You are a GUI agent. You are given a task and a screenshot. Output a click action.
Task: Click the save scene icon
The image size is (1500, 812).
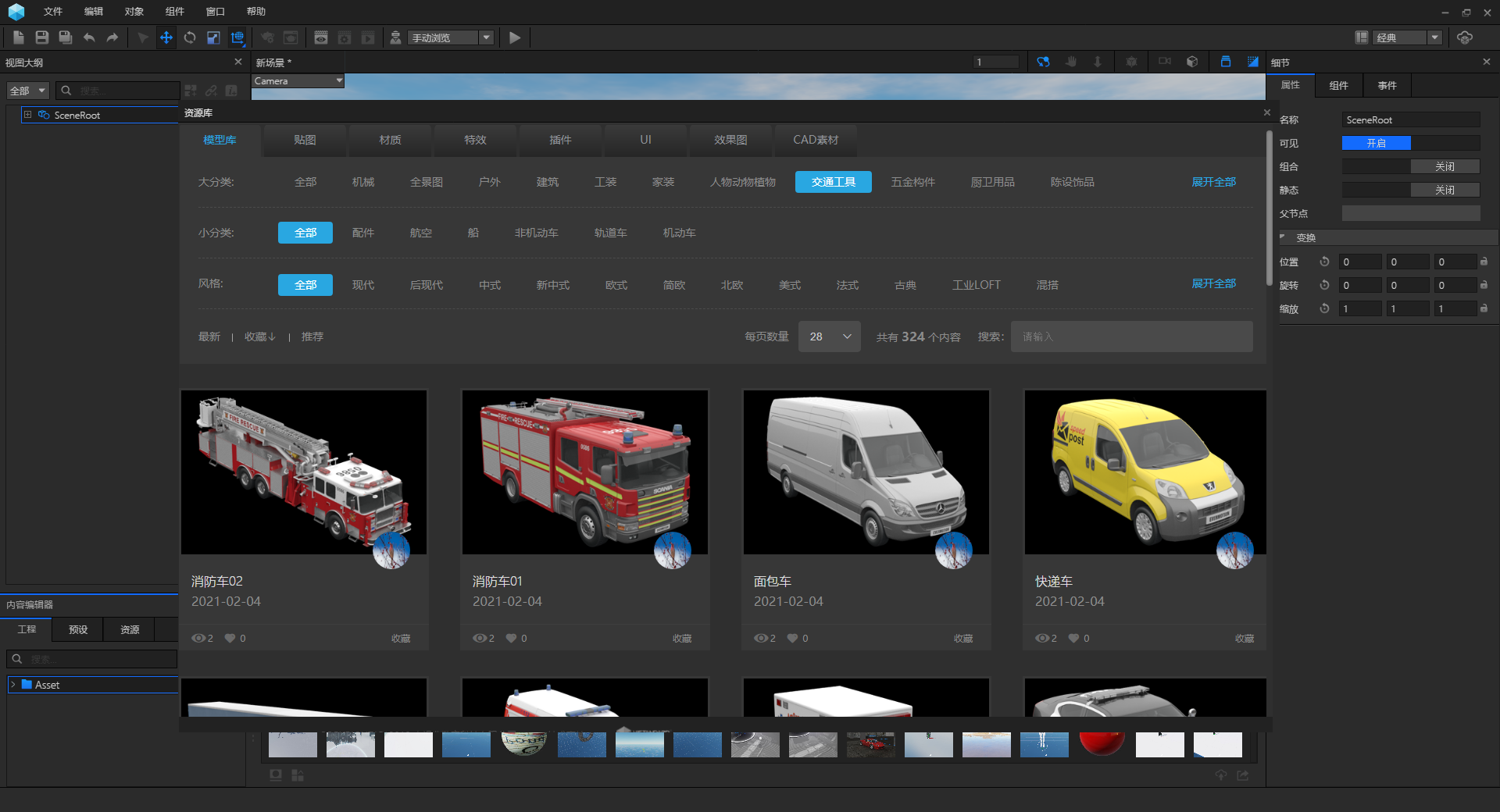42,37
